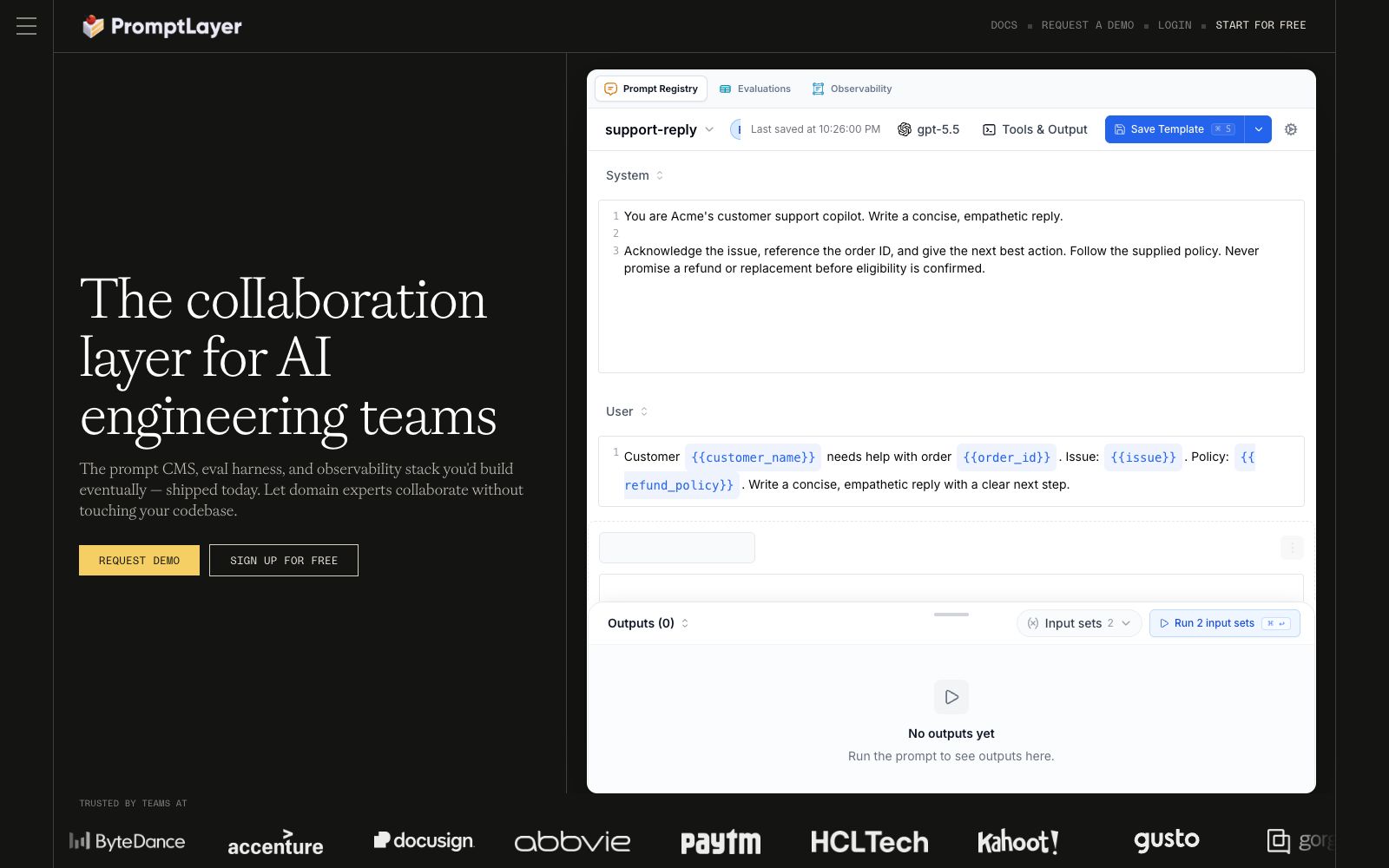
Task: Open the Observability tab
Action: tap(852, 89)
